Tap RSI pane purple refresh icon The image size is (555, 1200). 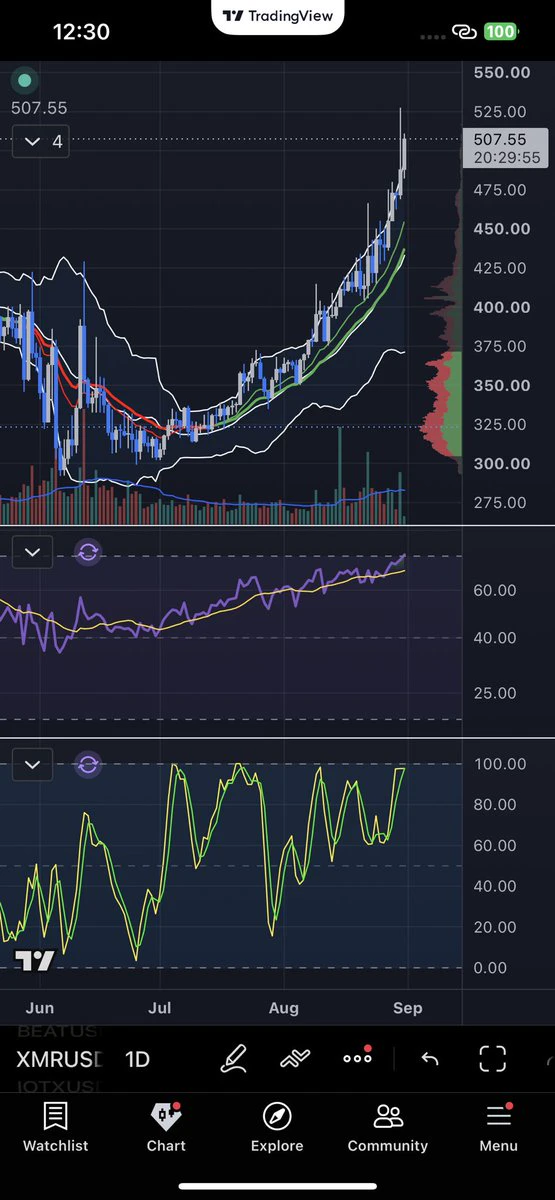(88, 552)
